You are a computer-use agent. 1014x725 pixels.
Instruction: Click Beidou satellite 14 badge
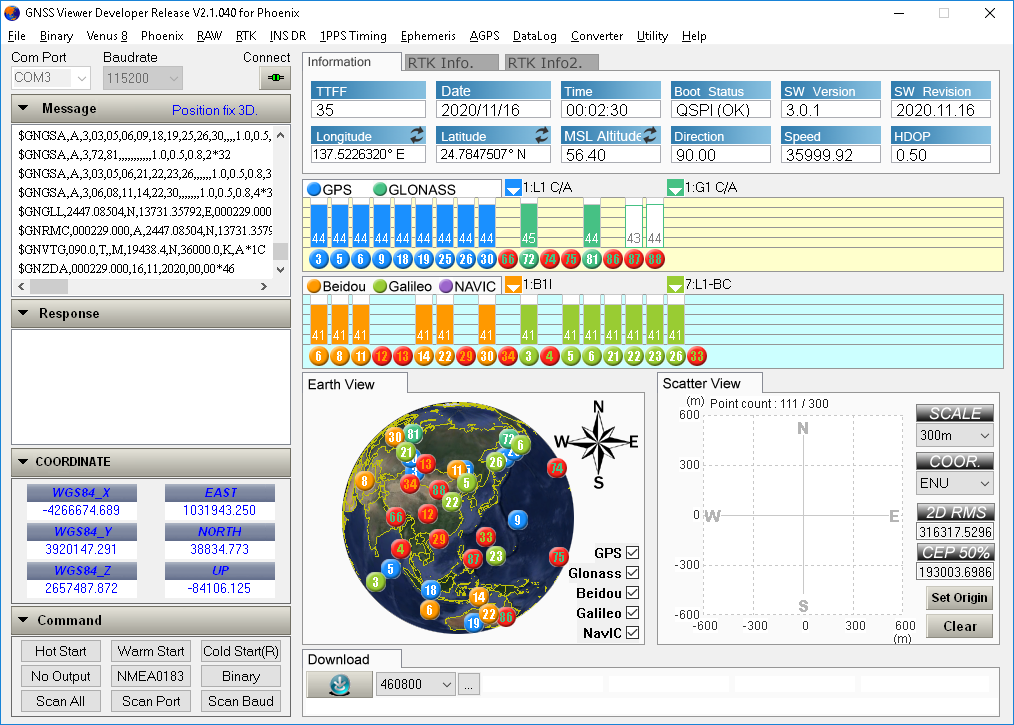423,356
